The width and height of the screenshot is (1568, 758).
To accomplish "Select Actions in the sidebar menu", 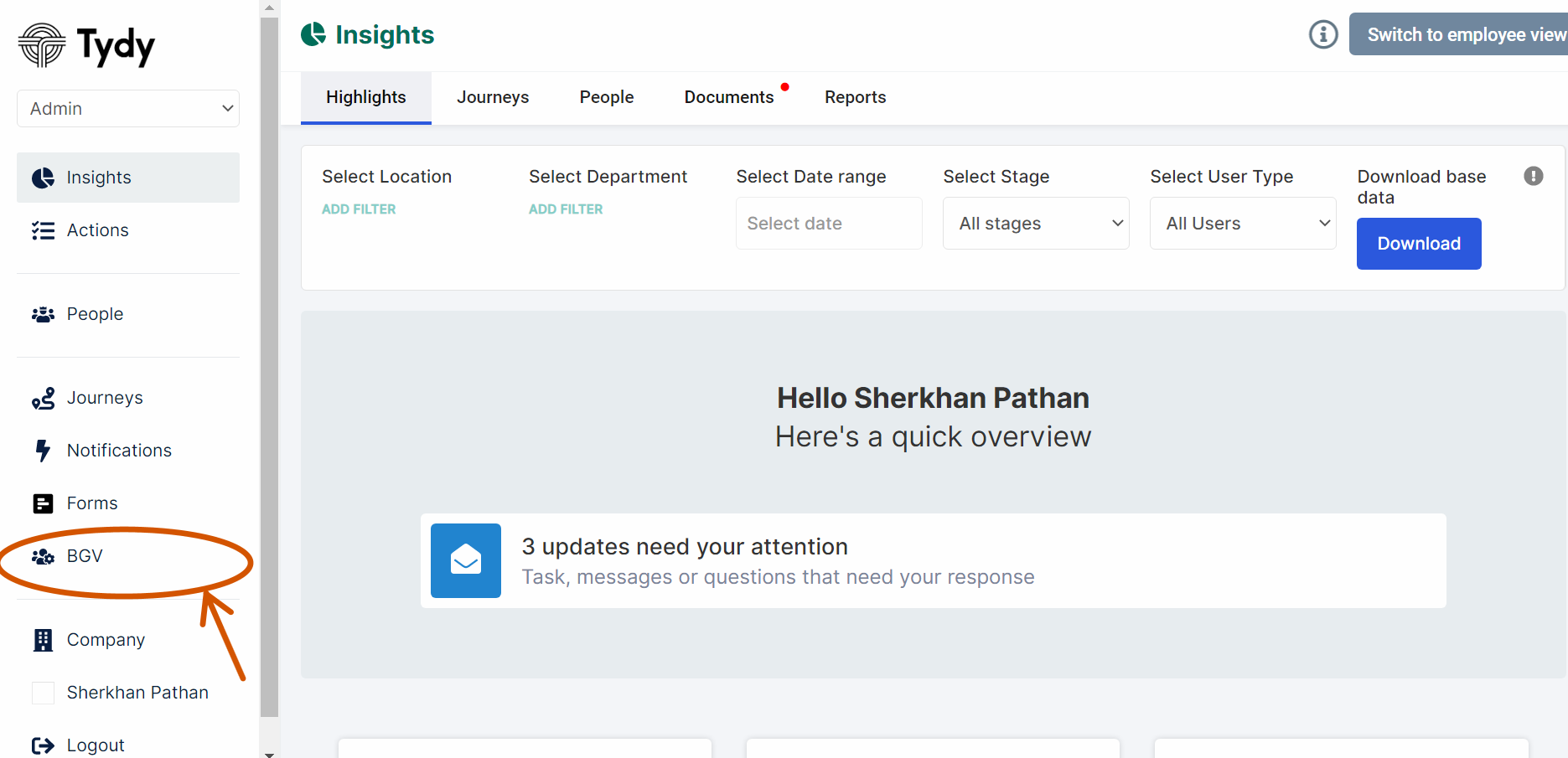I will [x=128, y=230].
